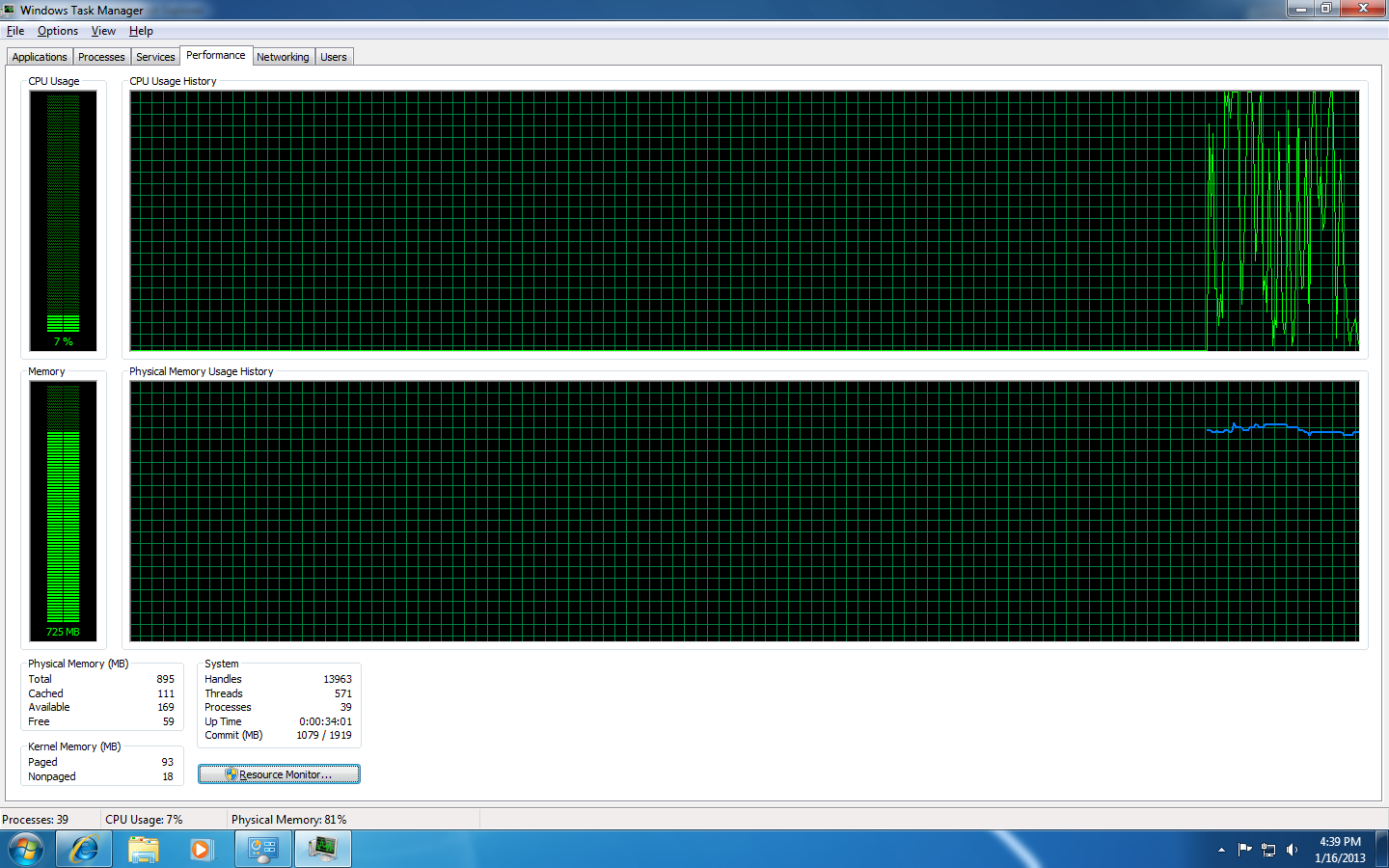Click the Total physical memory value 895

[166, 679]
